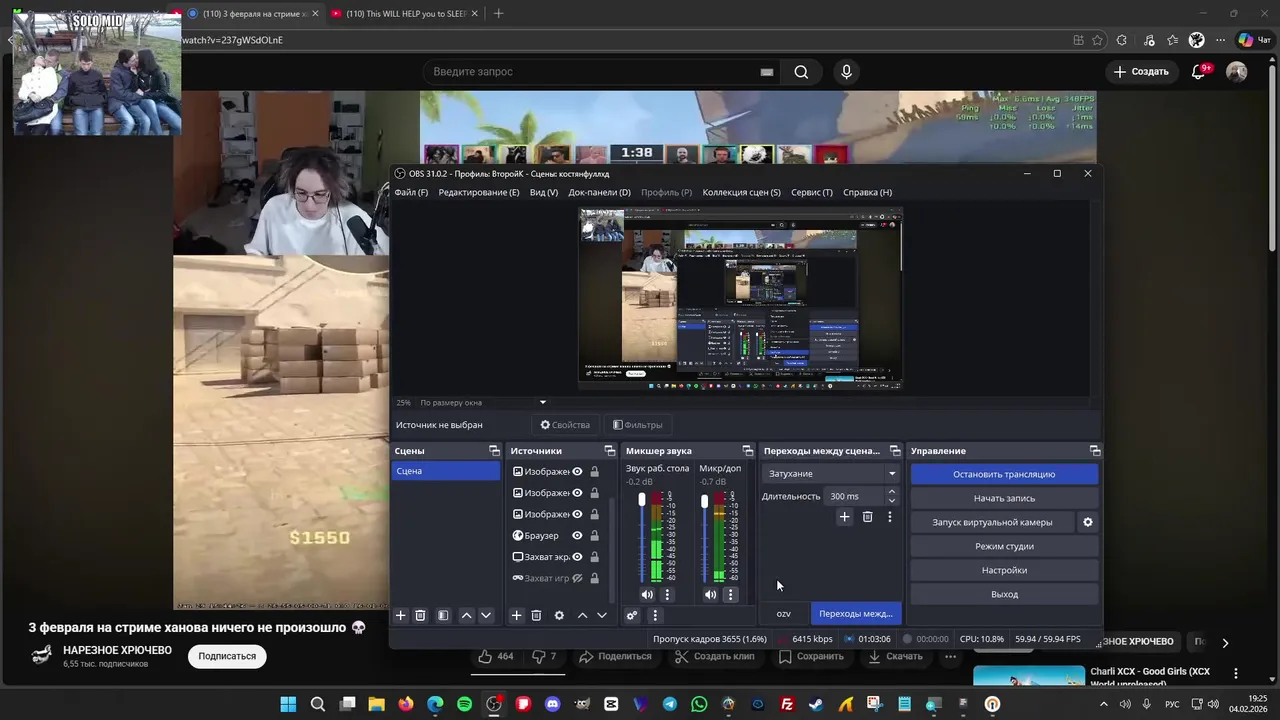Add a scene transition with plus icon
1280x720 pixels.
point(844,517)
